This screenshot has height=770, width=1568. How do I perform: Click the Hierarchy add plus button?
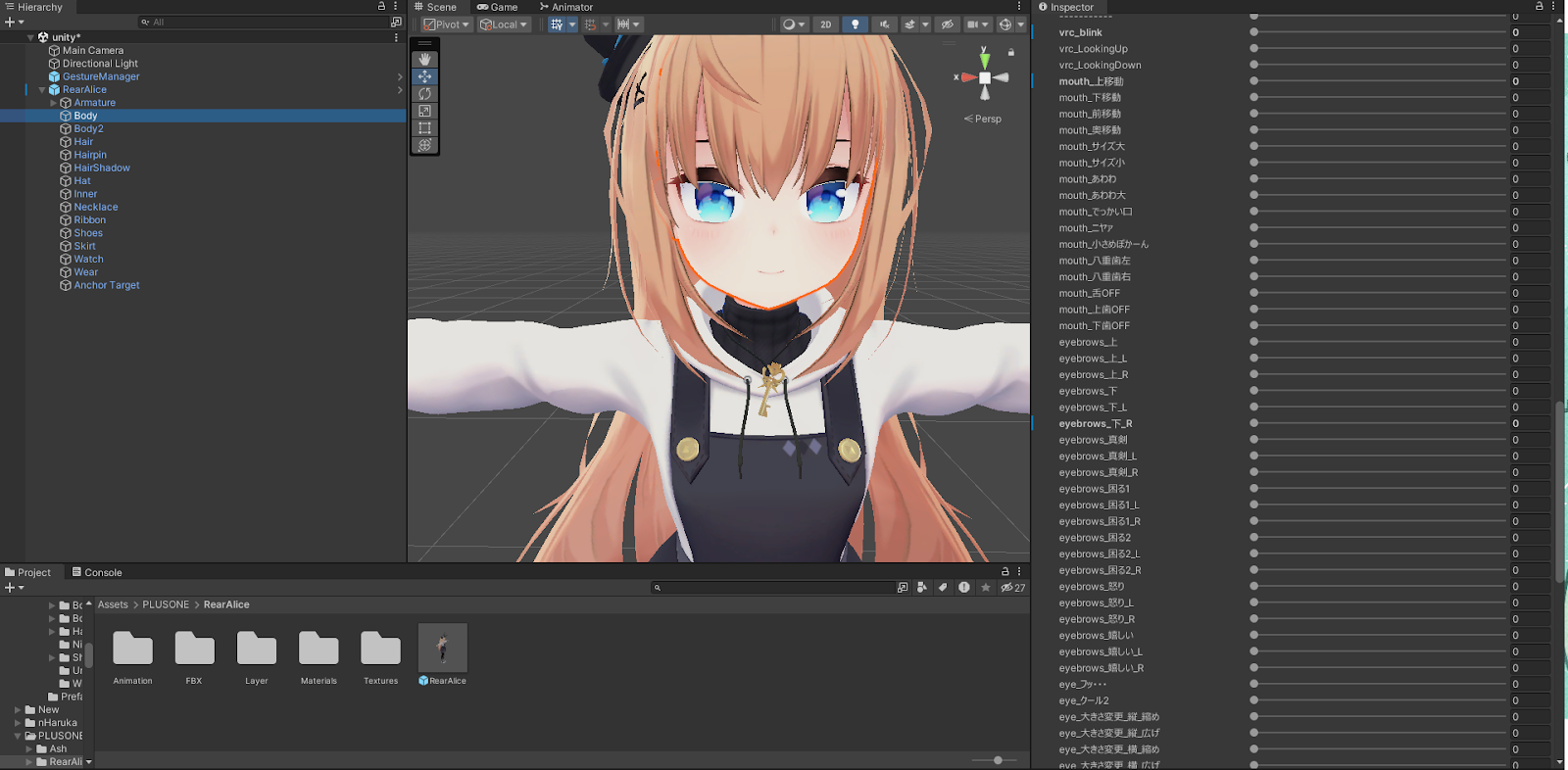(x=13, y=22)
